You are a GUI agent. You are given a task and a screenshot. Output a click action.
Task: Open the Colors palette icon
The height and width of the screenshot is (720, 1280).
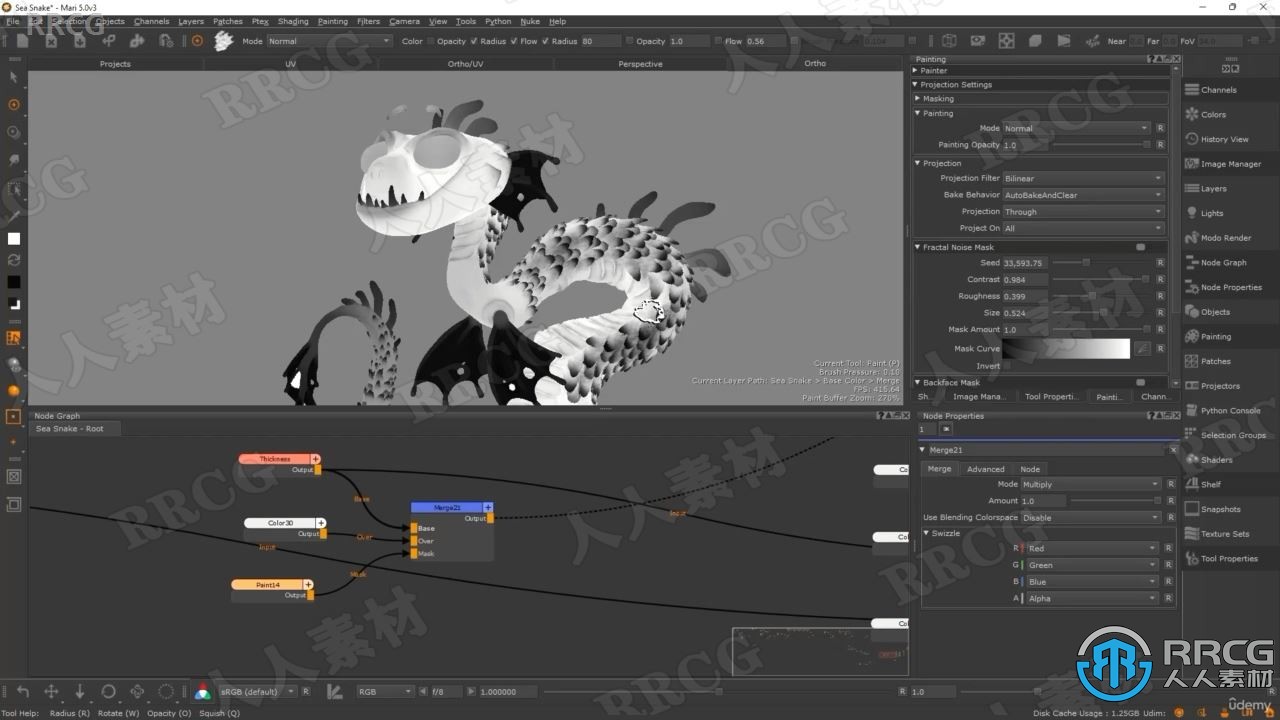1192,114
